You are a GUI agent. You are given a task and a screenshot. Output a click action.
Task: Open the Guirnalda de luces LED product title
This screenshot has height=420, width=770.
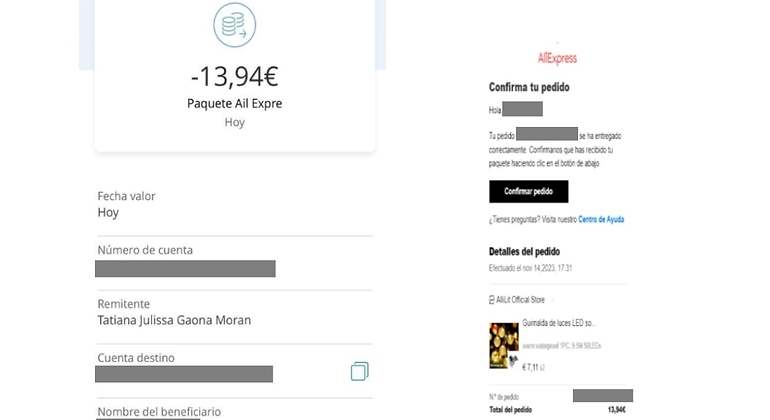pyautogui.click(x=558, y=323)
